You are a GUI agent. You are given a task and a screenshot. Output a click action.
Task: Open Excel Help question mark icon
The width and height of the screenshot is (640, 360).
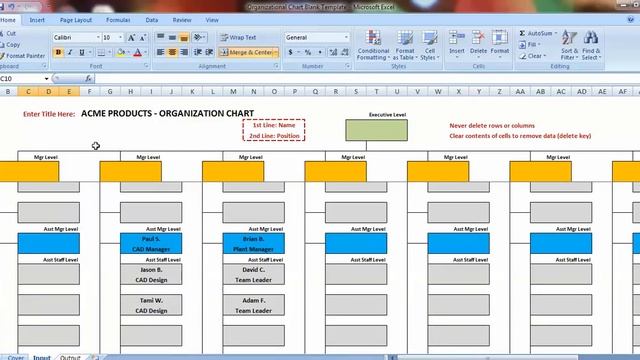coord(631,20)
